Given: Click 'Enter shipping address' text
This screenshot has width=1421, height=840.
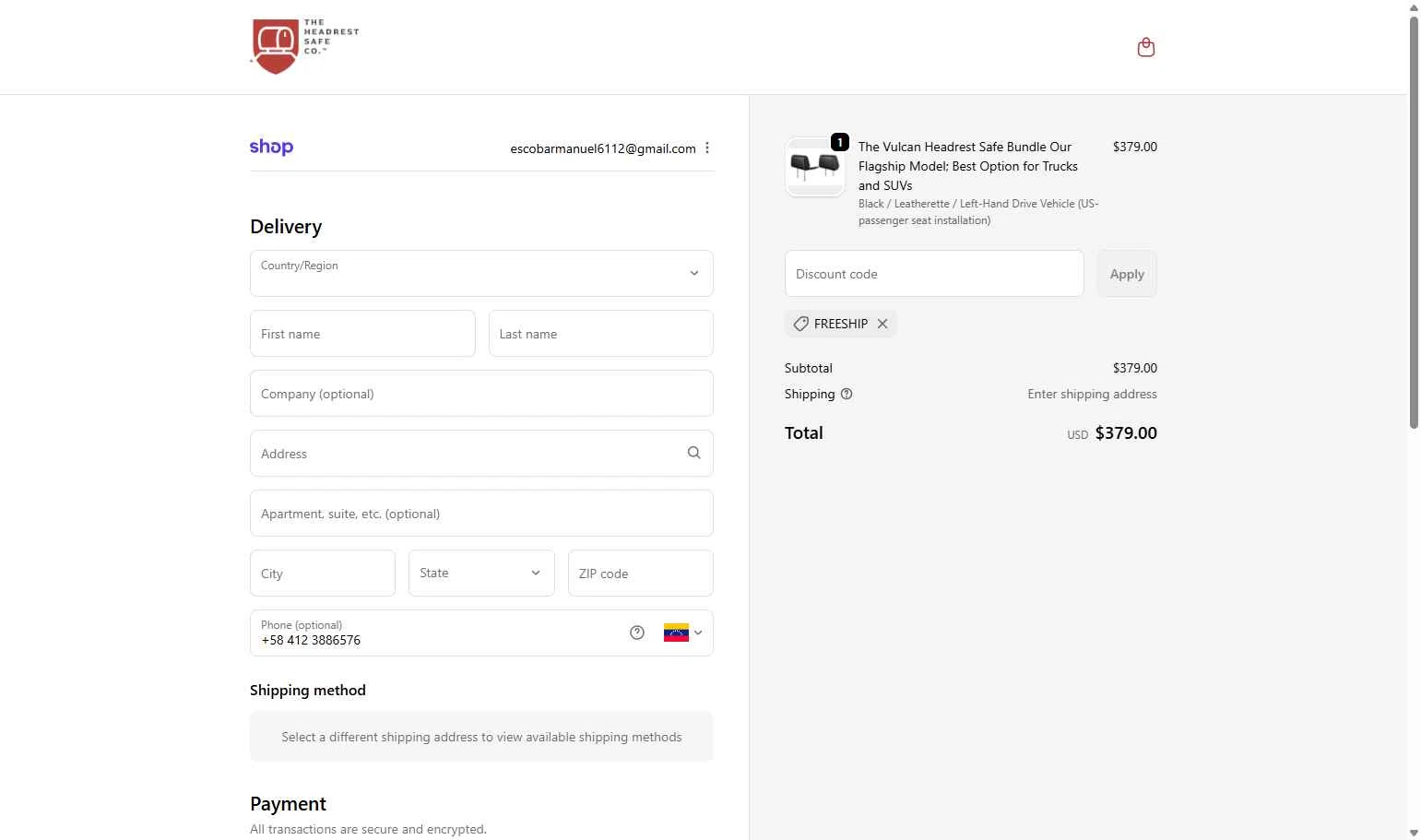Looking at the screenshot, I should (x=1092, y=394).
